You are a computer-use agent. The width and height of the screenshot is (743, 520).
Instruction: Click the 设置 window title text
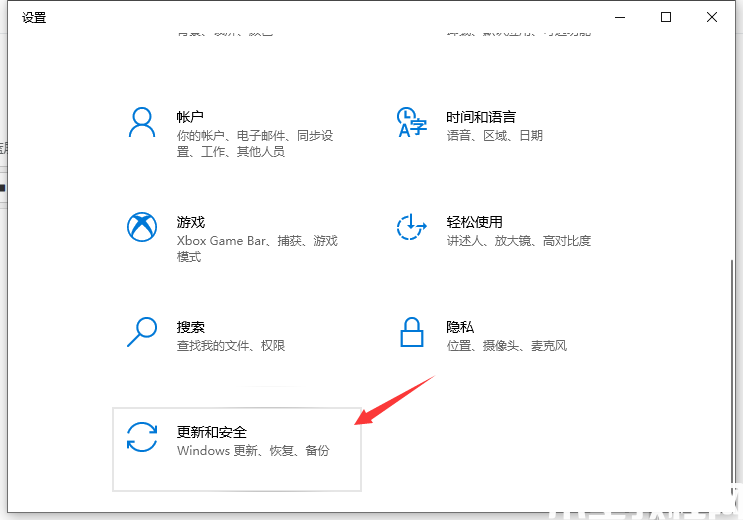pos(34,18)
